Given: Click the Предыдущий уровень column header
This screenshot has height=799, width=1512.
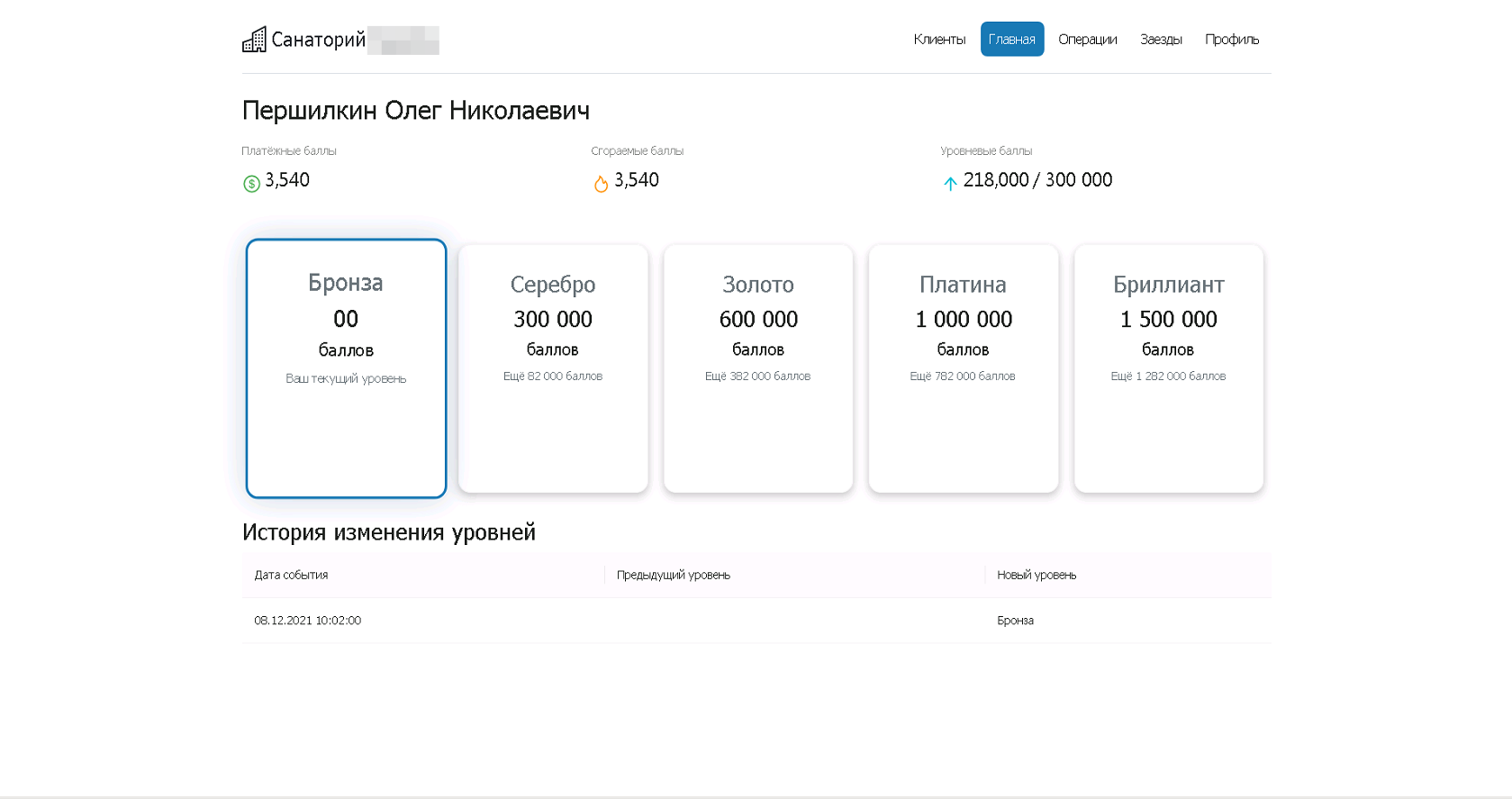Looking at the screenshot, I should (673, 575).
